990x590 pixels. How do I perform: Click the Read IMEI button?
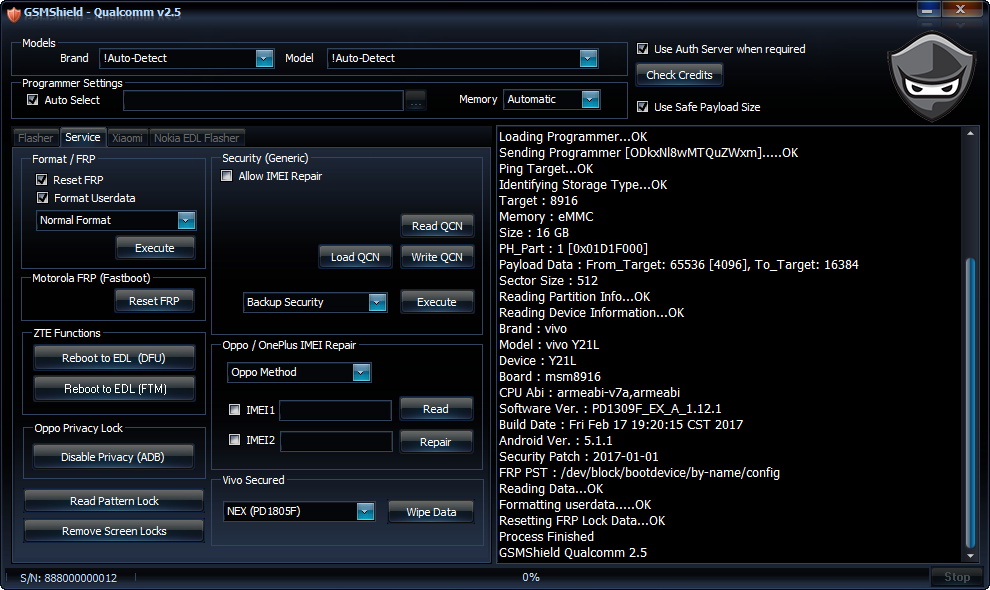[x=436, y=409]
